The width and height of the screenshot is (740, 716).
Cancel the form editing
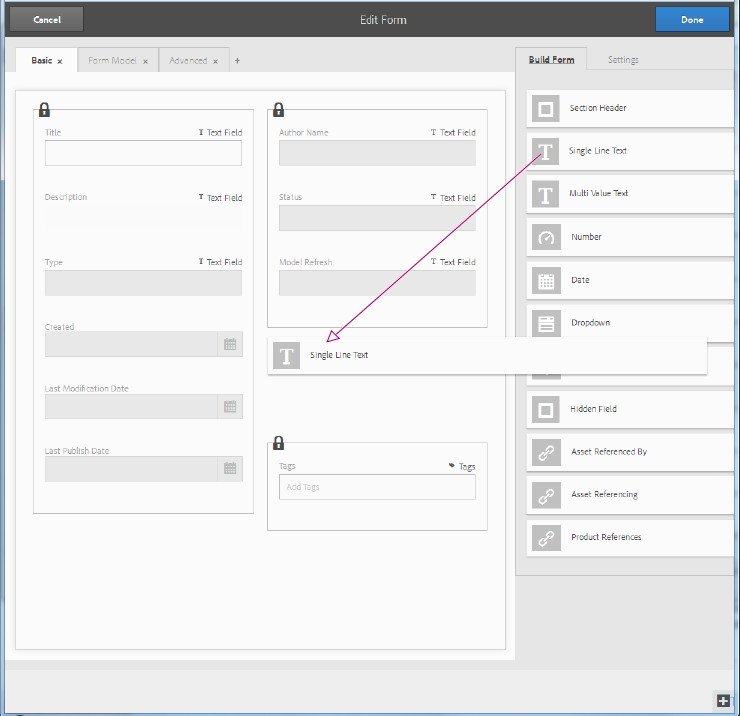47,19
